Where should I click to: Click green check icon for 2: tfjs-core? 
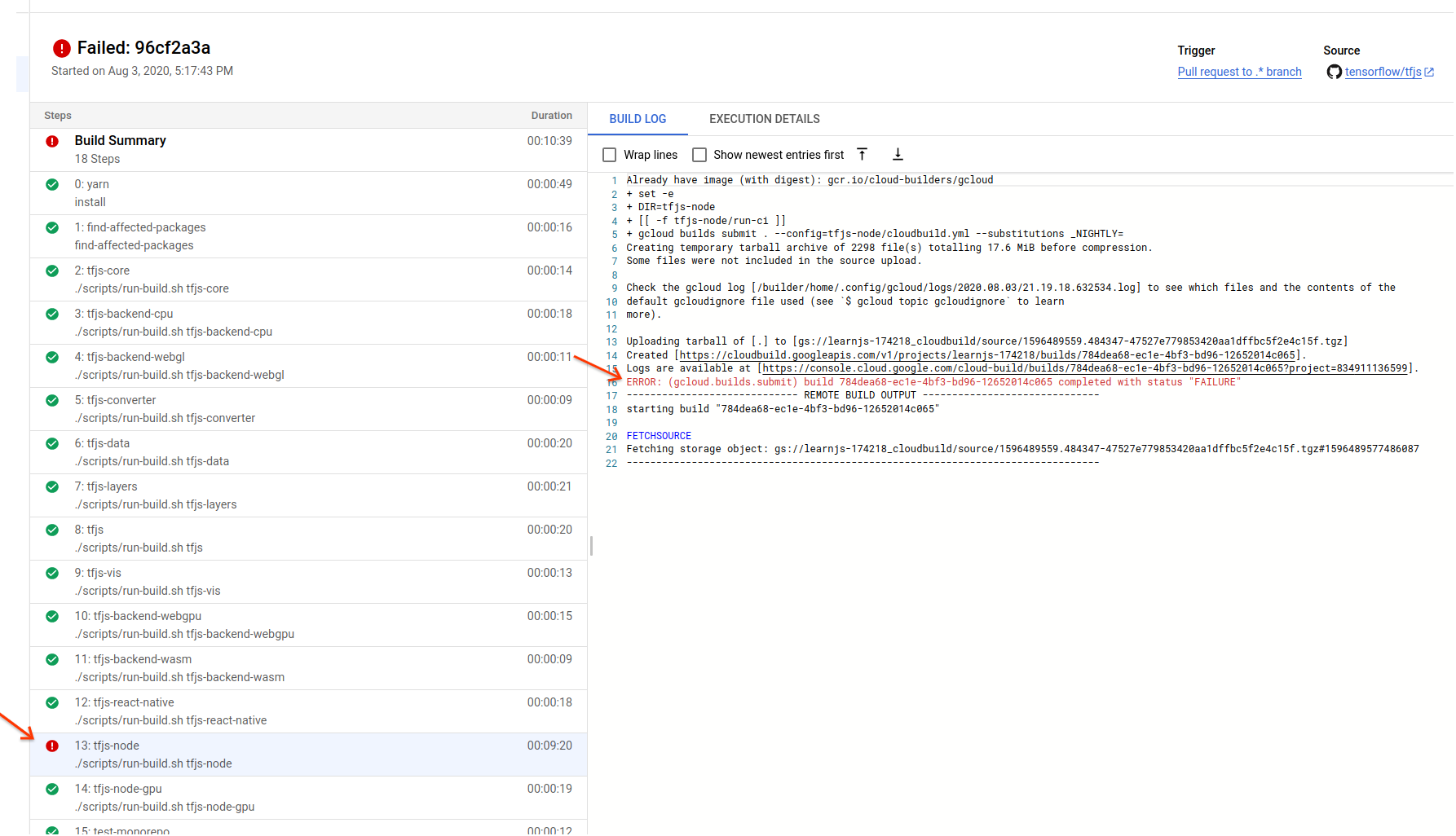52,271
